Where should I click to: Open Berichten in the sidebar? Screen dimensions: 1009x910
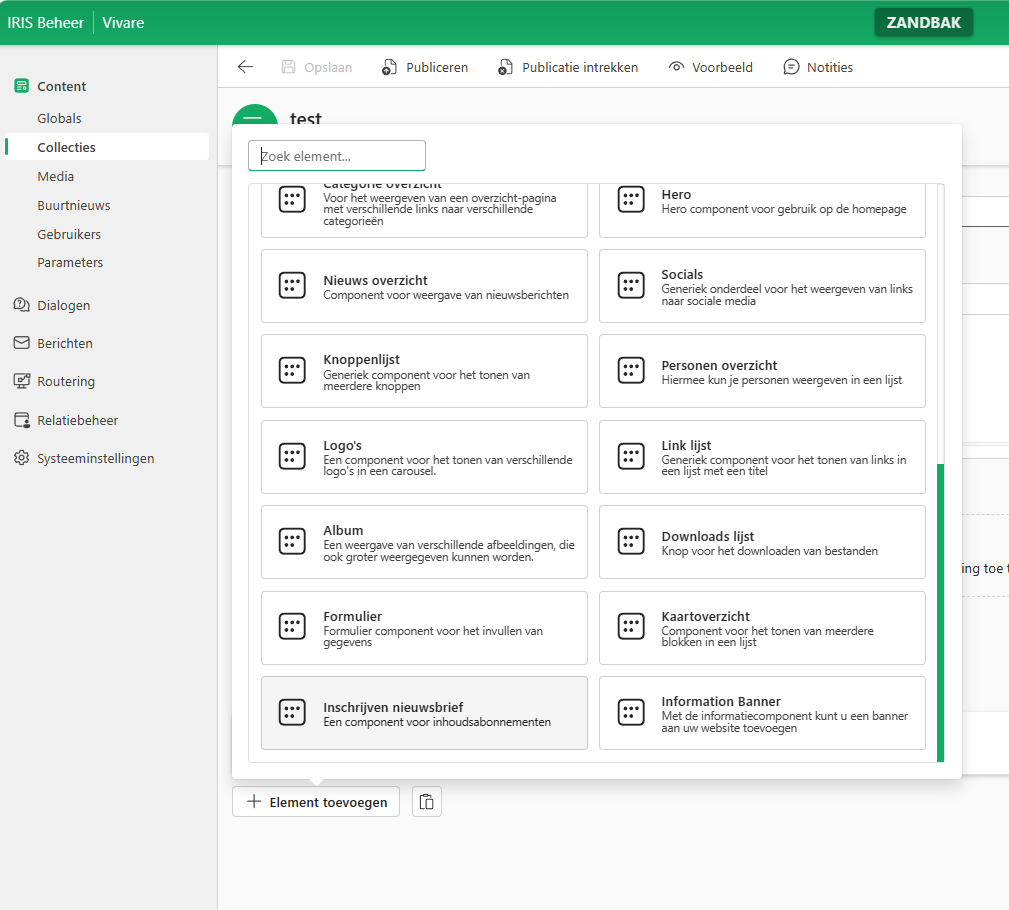(65, 343)
